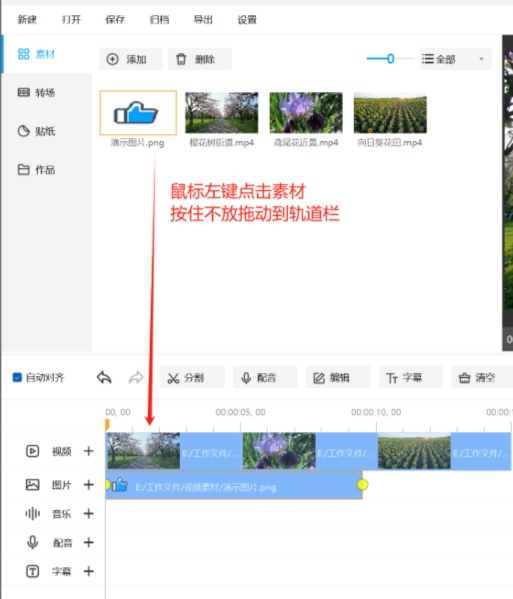Click the 图片 track picture icon

32,485
